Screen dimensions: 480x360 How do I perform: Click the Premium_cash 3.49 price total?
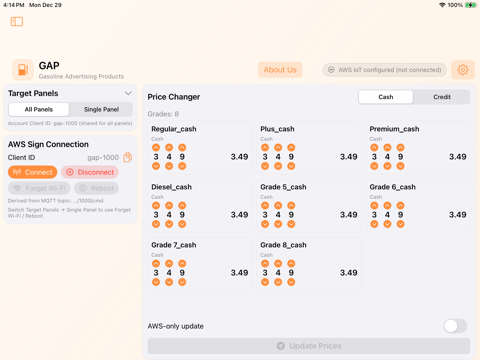point(458,157)
